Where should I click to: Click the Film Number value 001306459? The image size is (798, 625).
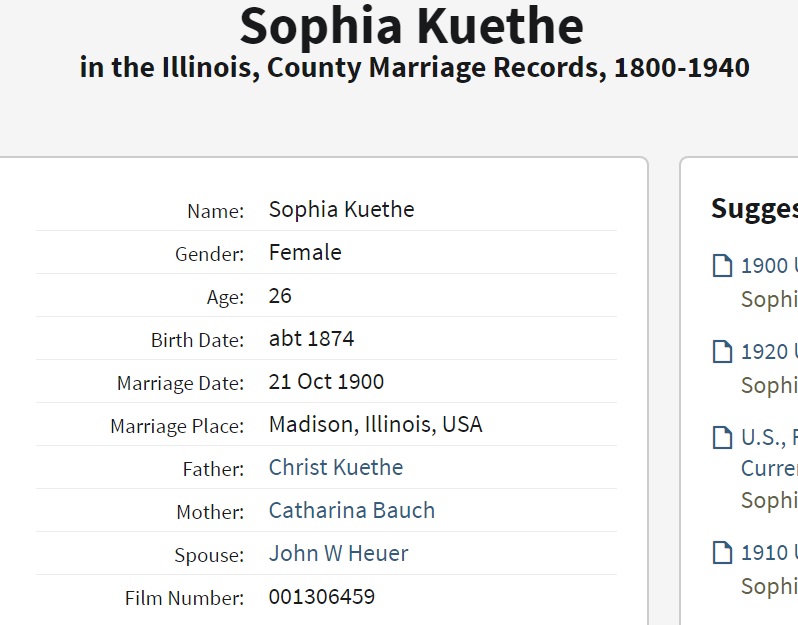pos(322,597)
